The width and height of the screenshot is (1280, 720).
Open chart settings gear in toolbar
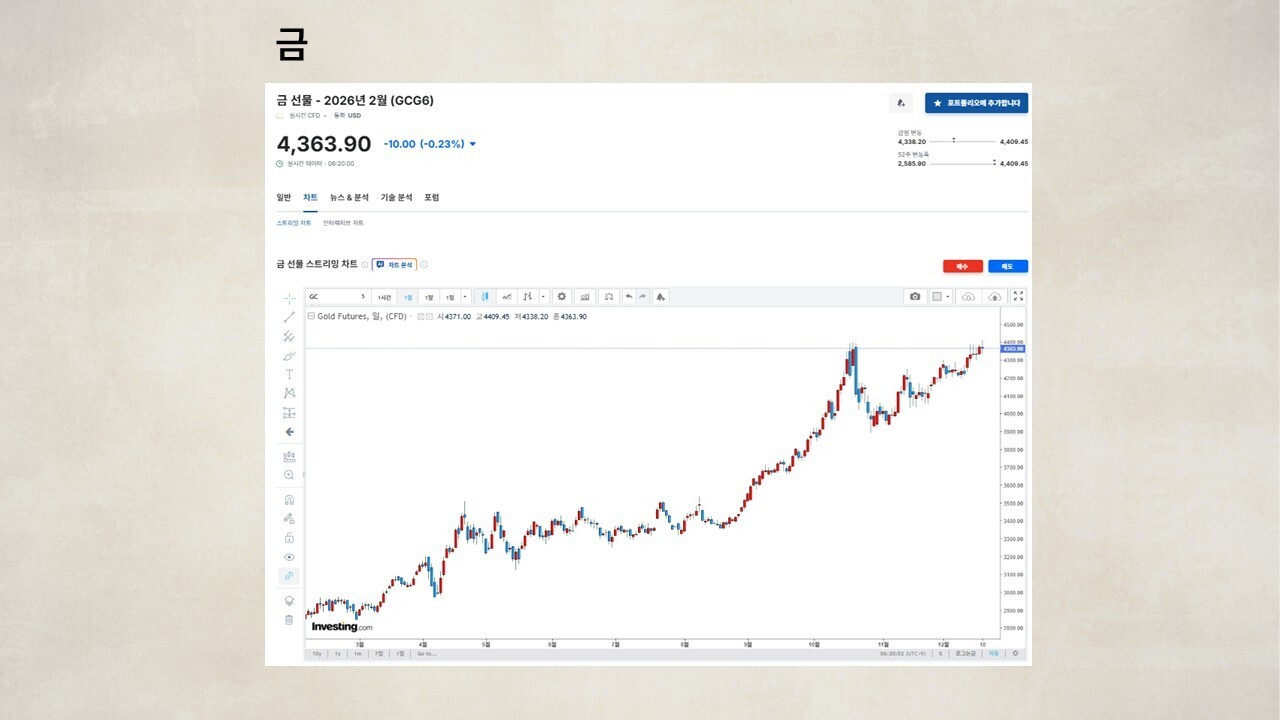point(562,297)
